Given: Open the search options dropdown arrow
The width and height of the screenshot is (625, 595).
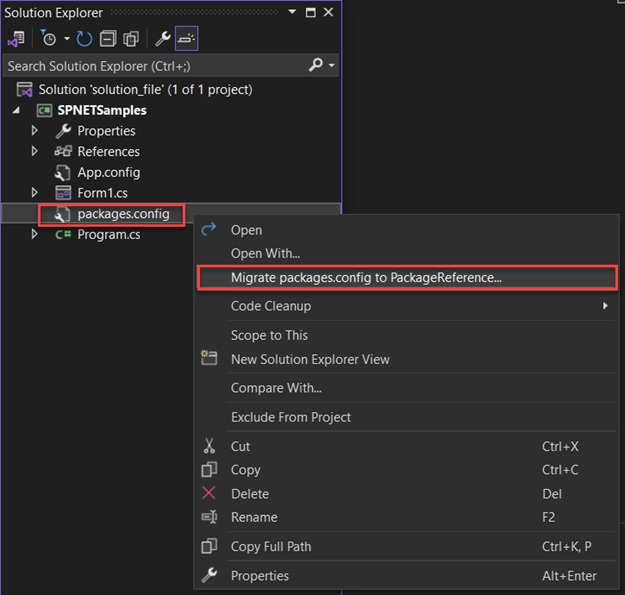Looking at the screenshot, I should [332, 65].
